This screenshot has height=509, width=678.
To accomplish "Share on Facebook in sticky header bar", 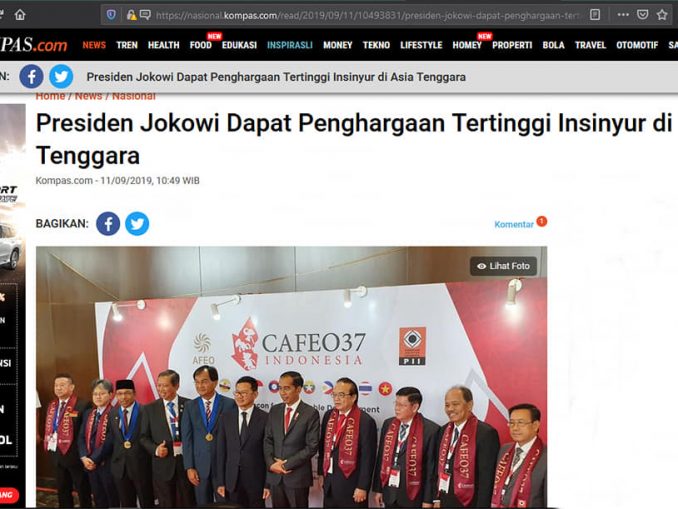I will coord(31,77).
